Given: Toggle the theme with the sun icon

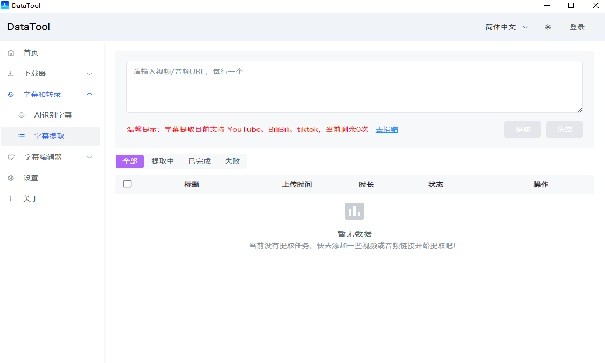Looking at the screenshot, I should click(548, 27).
